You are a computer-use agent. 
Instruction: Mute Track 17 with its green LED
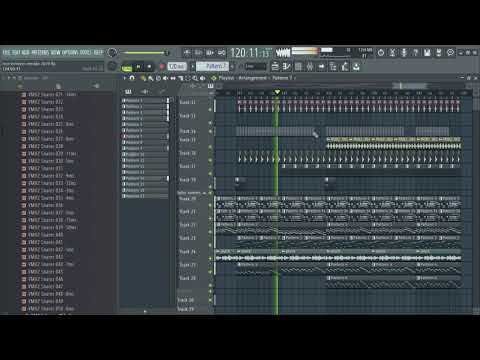coord(210,173)
